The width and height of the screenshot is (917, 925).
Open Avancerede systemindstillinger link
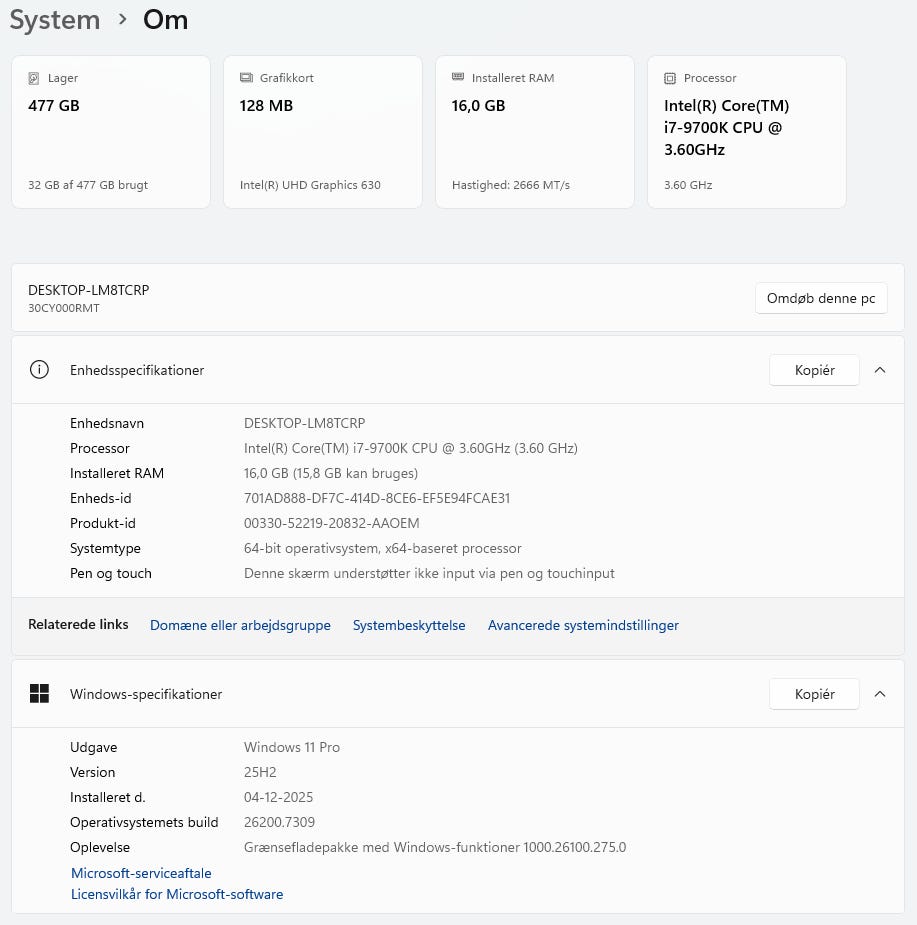[583, 625]
